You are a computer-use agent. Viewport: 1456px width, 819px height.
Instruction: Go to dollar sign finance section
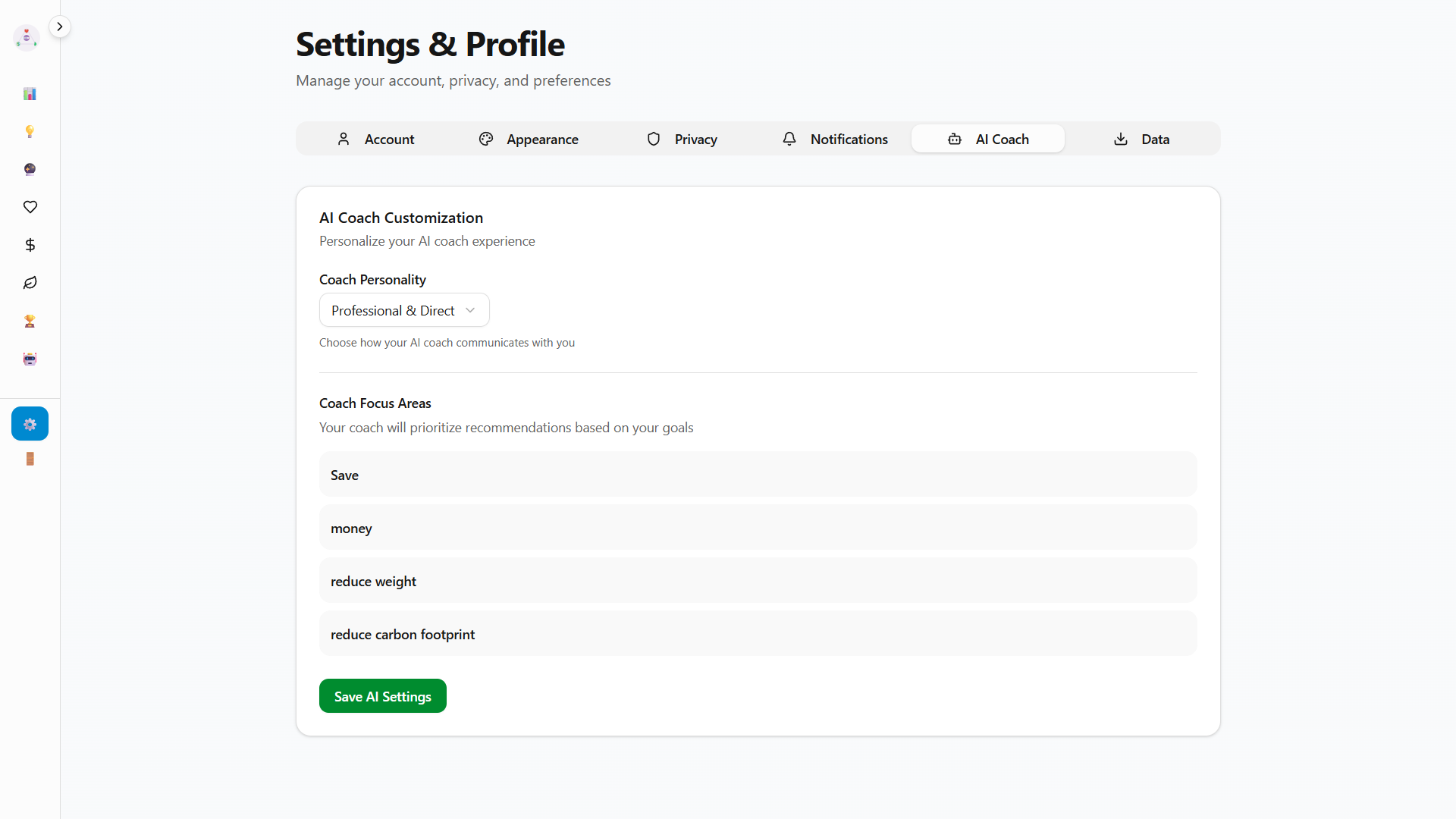[x=30, y=245]
